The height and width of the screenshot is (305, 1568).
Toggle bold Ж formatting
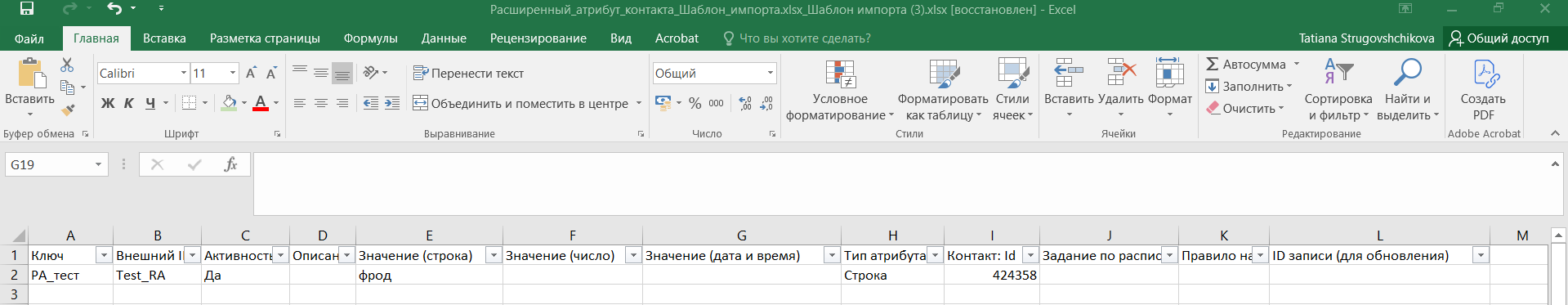pos(108,103)
